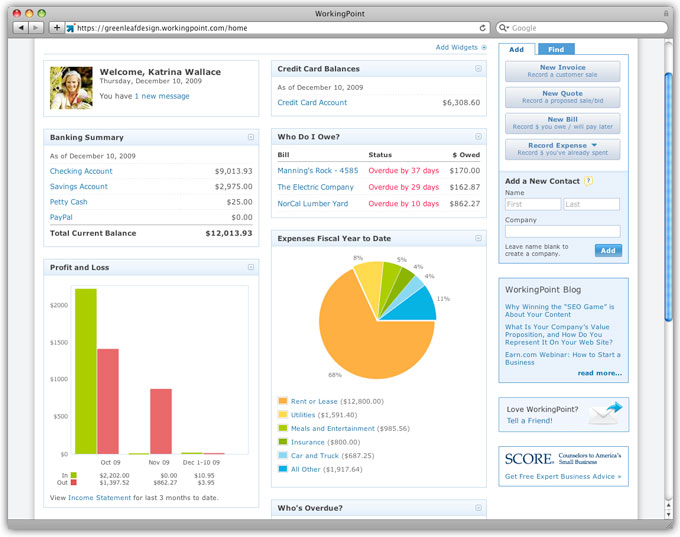Image resolution: width=680 pixels, height=537 pixels.
Task: Click the New Quote button
Action: 562,97
